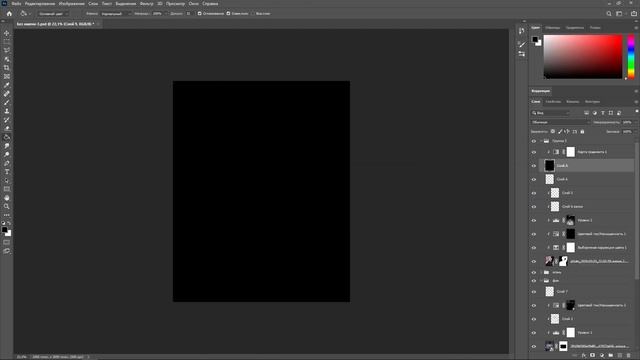Toggle the Смеж.пикс contiguous checkbox
640x360 pixels.
point(229,13)
